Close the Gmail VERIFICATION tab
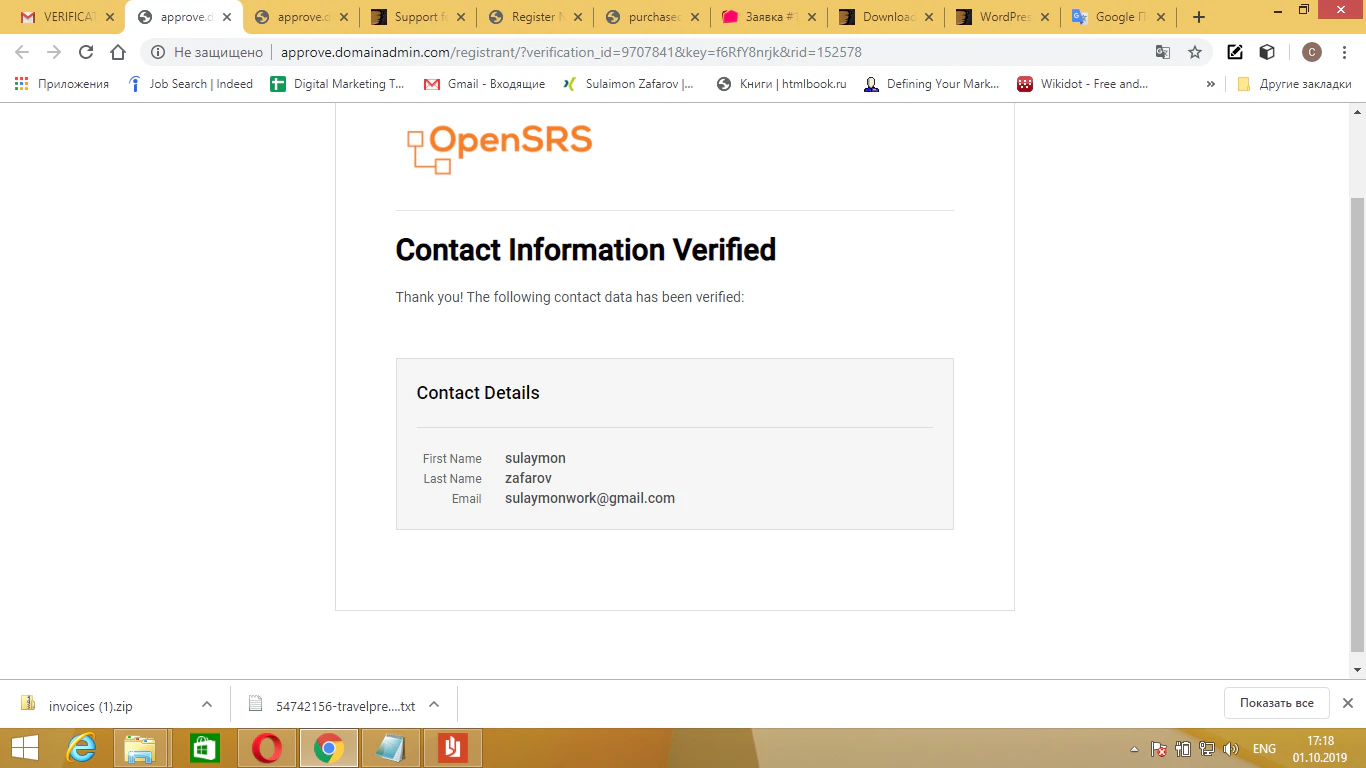Image resolution: width=1366 pixels, height=768 pixels. coord(109,17)
